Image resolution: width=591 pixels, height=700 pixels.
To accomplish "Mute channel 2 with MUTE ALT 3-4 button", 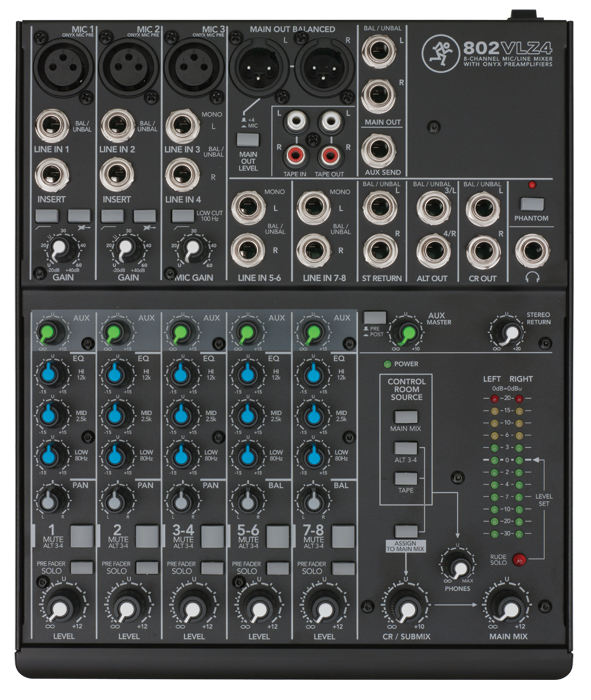I will pyautogui.click(x=147, y=536).
